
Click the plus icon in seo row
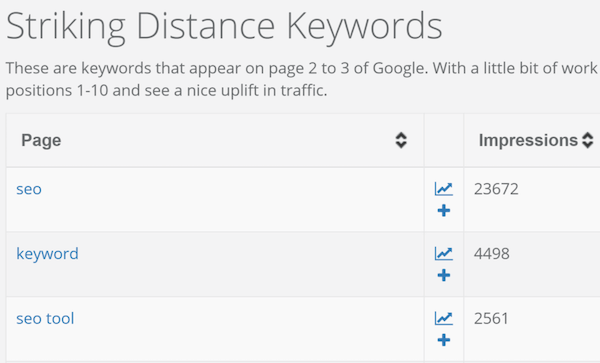coord(443,210)
